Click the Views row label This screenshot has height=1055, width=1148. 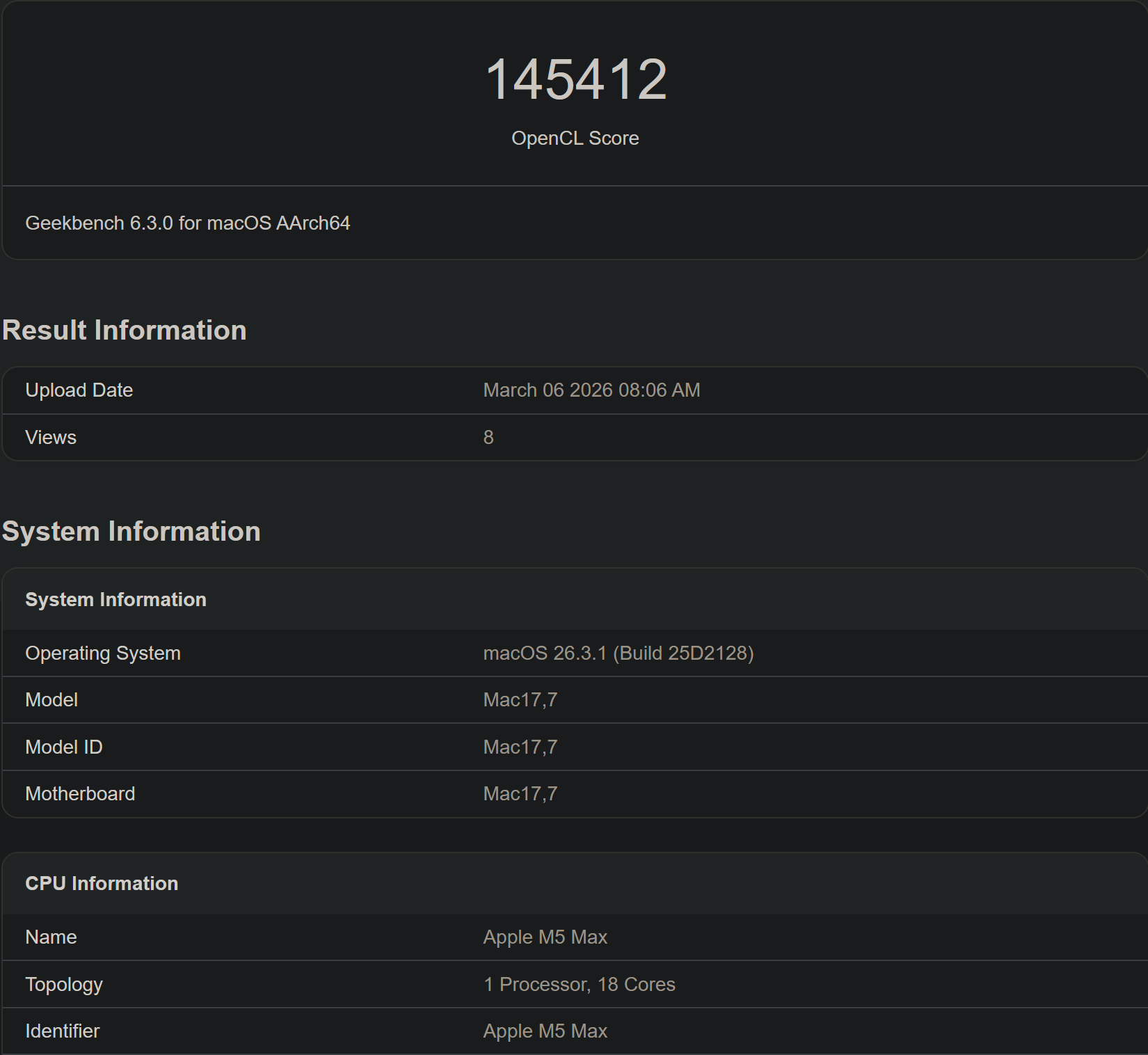click(x=51, y=438)
